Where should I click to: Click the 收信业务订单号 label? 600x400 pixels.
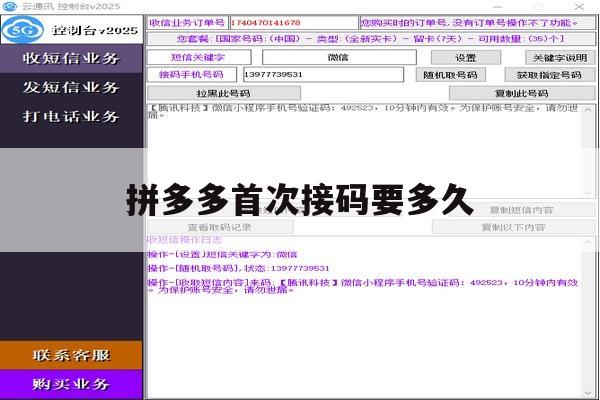click(x=188, y=23)
